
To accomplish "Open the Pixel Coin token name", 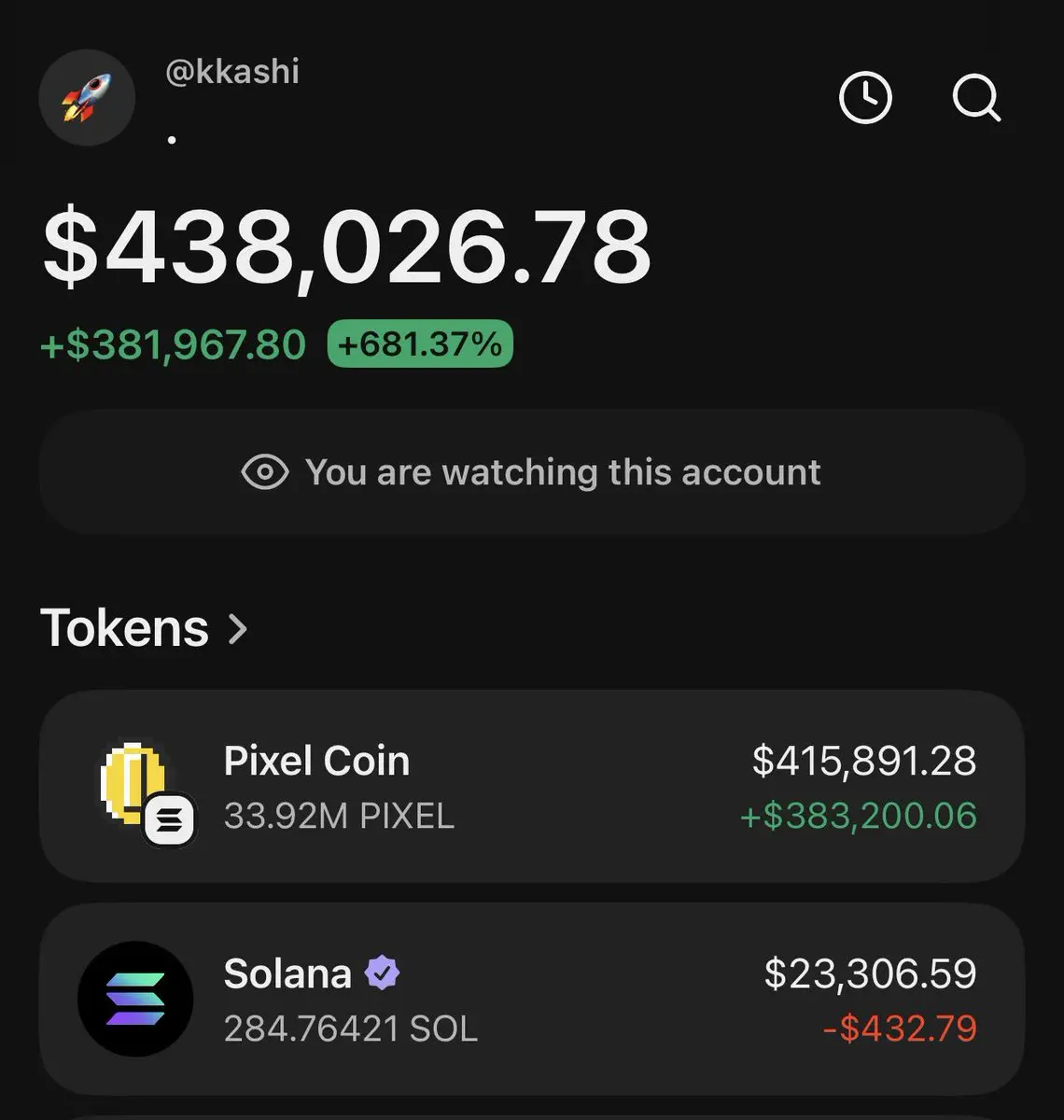I will [316, 761].
